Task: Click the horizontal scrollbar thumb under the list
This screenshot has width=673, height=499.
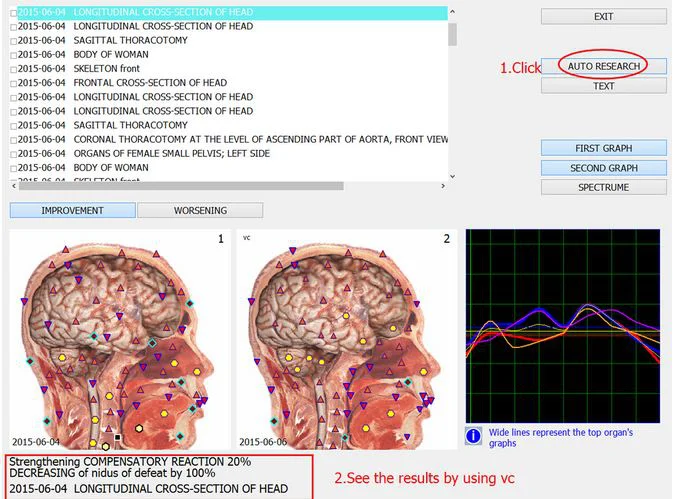Action: (x=180, y=186)
